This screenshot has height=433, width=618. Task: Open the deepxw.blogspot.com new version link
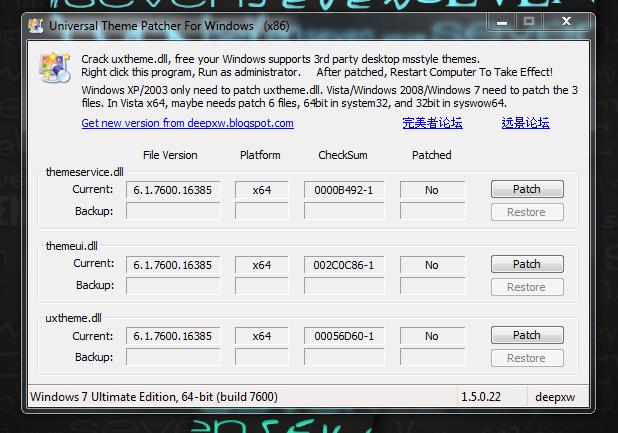188,123
